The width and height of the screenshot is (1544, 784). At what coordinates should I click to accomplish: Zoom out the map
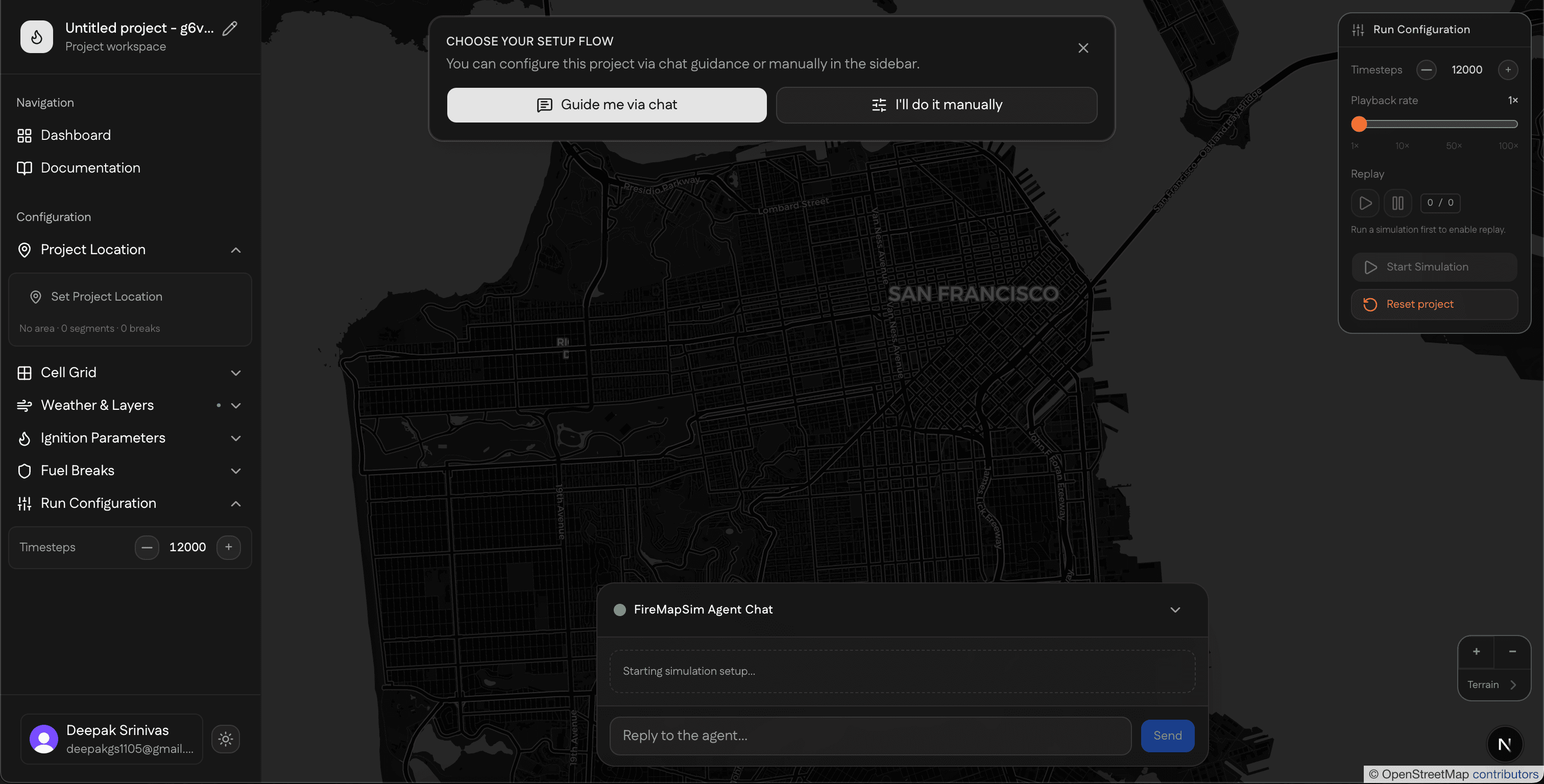point(1512,652)
